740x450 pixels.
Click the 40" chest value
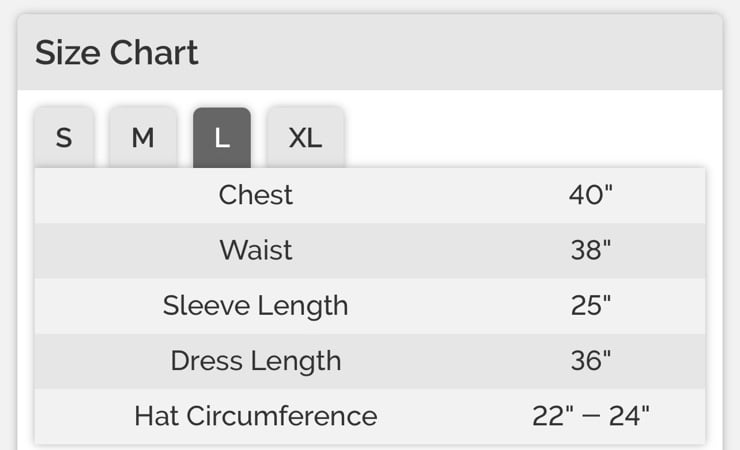coord(590,195)
